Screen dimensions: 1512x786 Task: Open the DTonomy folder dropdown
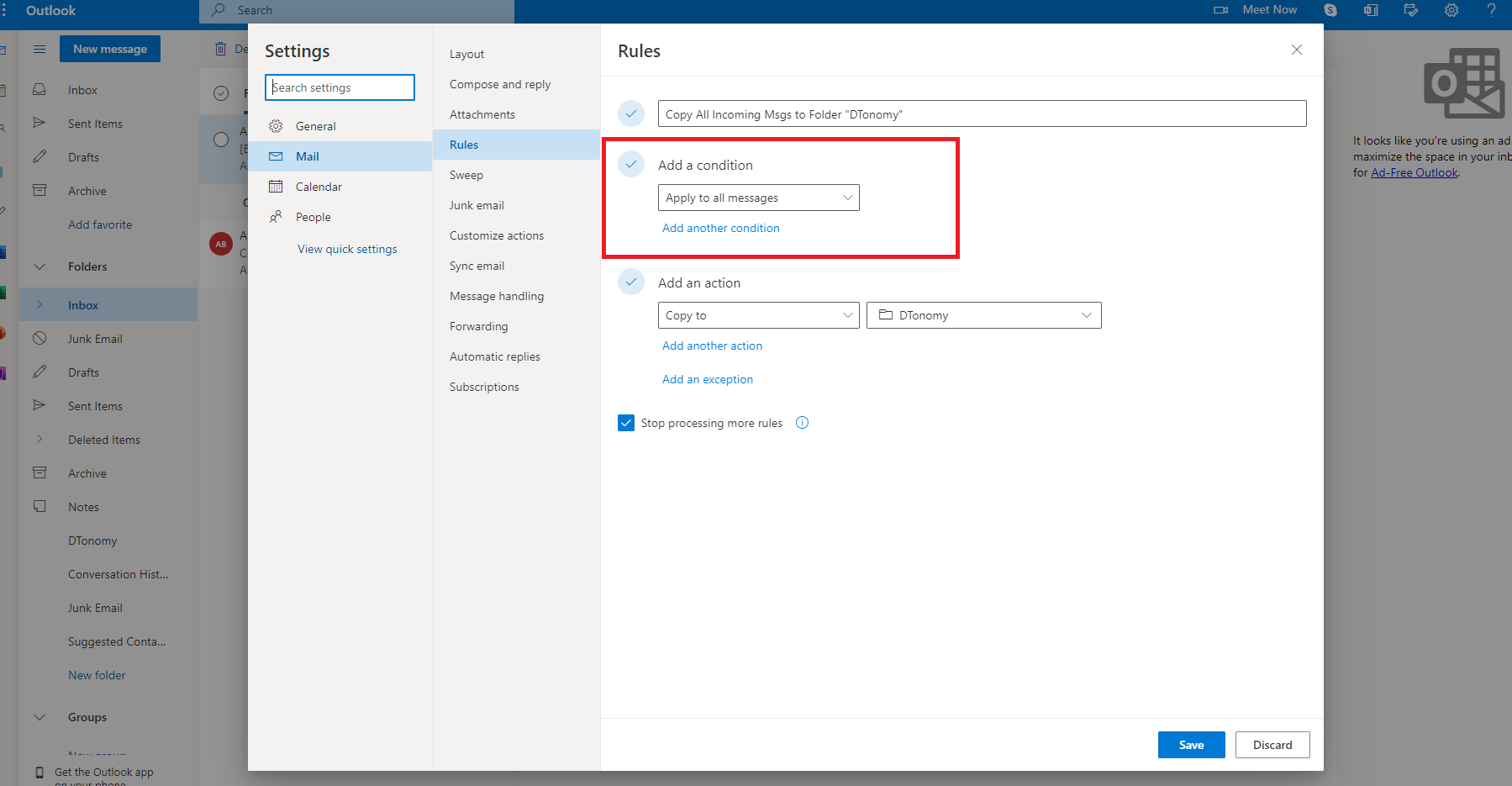(x=984, y=315)
